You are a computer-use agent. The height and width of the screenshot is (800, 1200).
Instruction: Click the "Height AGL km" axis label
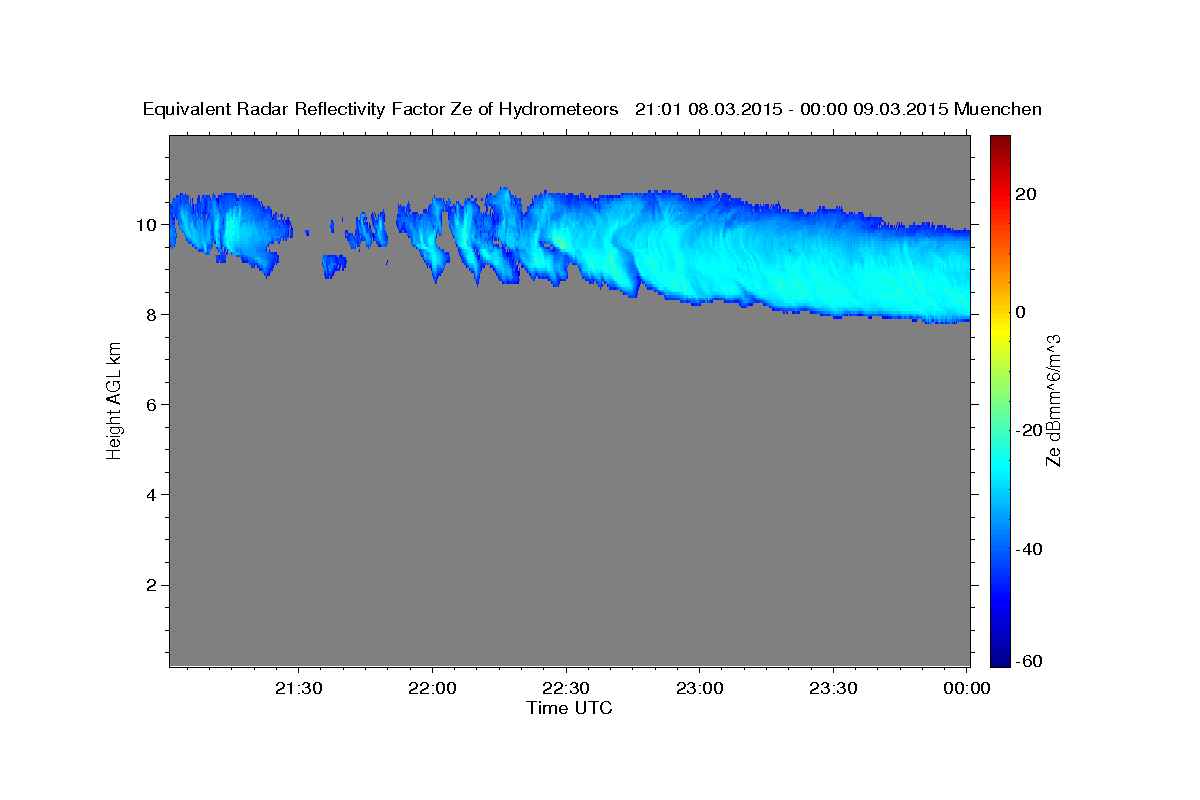(x=114, y=402)
